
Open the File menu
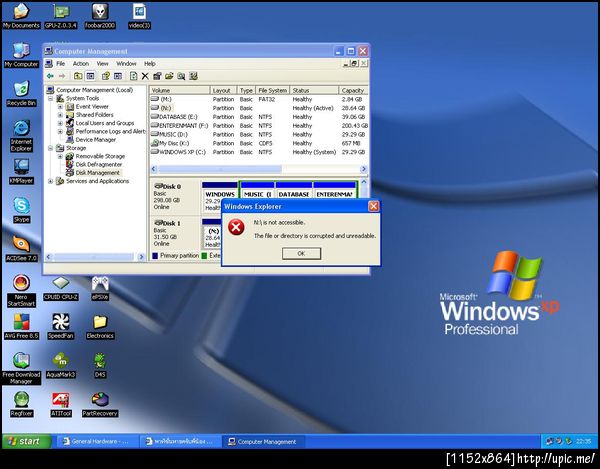pyautogui.click(x=60, y=64)
